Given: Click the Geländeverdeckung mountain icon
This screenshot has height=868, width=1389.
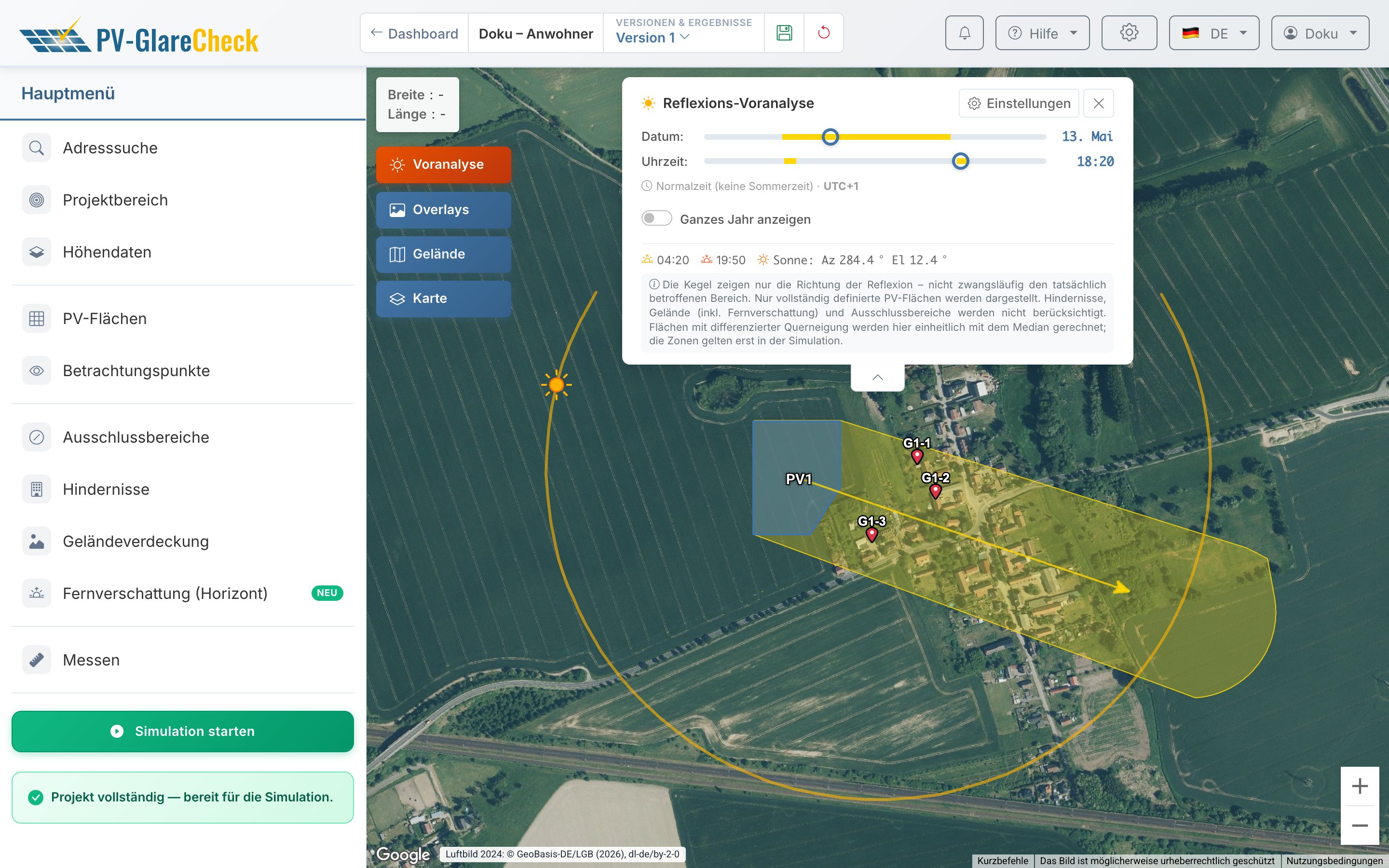Looking at the screenshot, I should click(x=37, y=542).
